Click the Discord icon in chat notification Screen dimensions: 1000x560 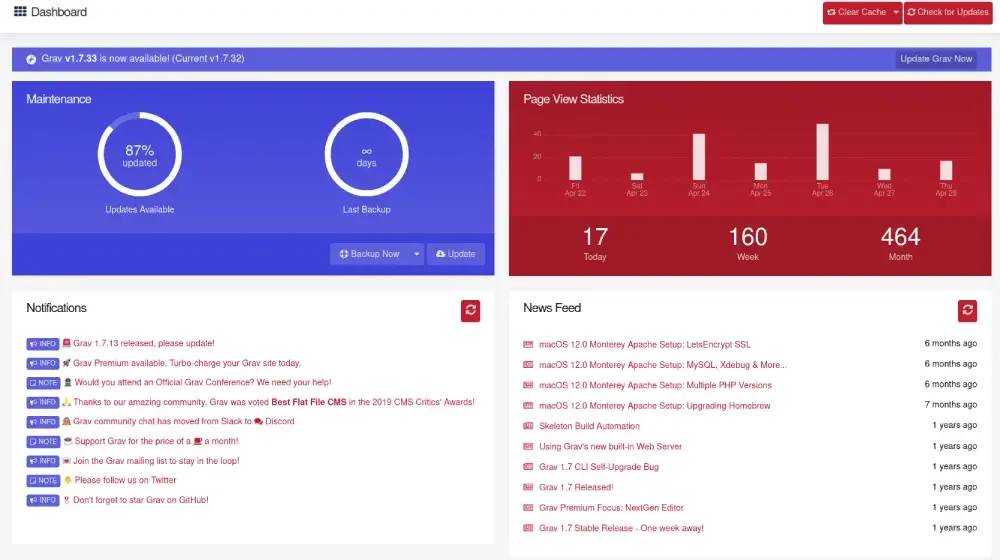pyautogui.click(x=258, y=422)
